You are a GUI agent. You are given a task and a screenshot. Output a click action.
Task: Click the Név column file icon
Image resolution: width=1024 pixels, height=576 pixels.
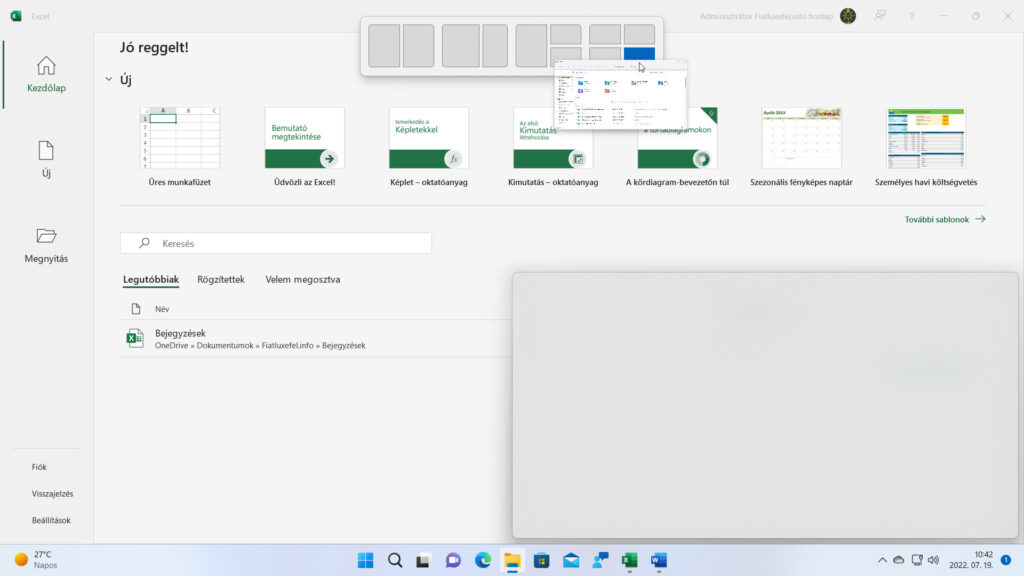click(x=136, y=309)
